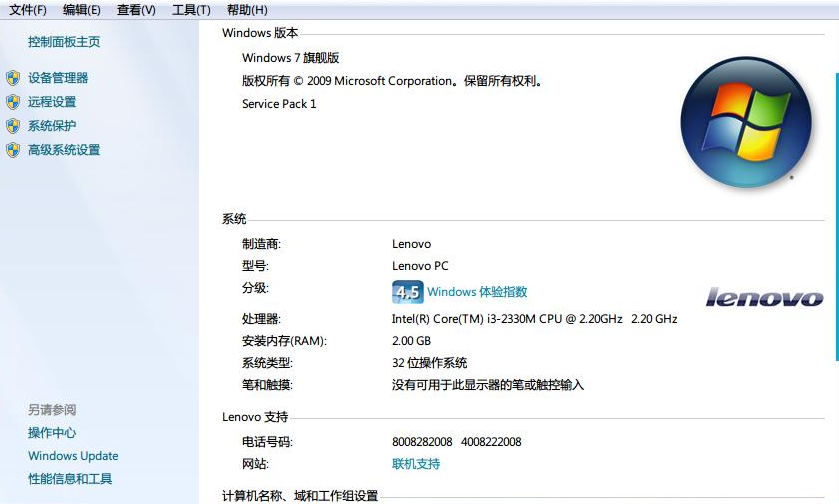Go to 控制面板主页
This screenshot has height=504, width=839.
pos(64,42)
